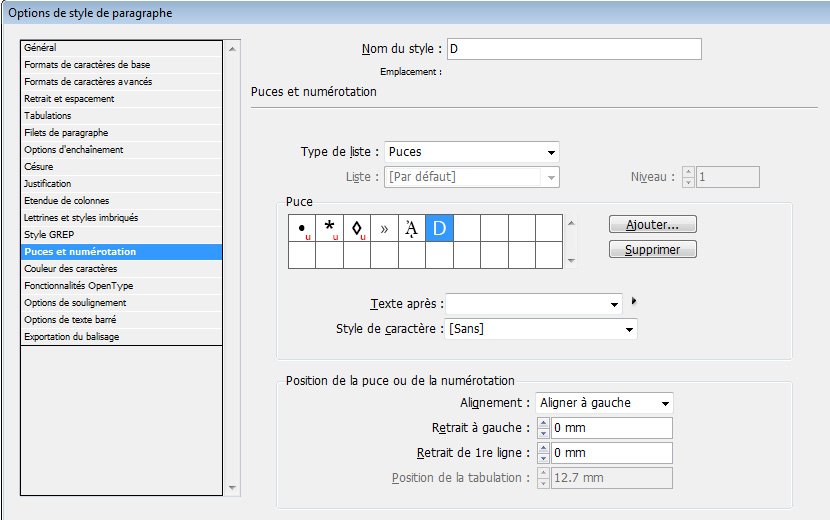Open the Texte après flyout arrow
This screenshot has height=520, width=830.
pos(633,300)
